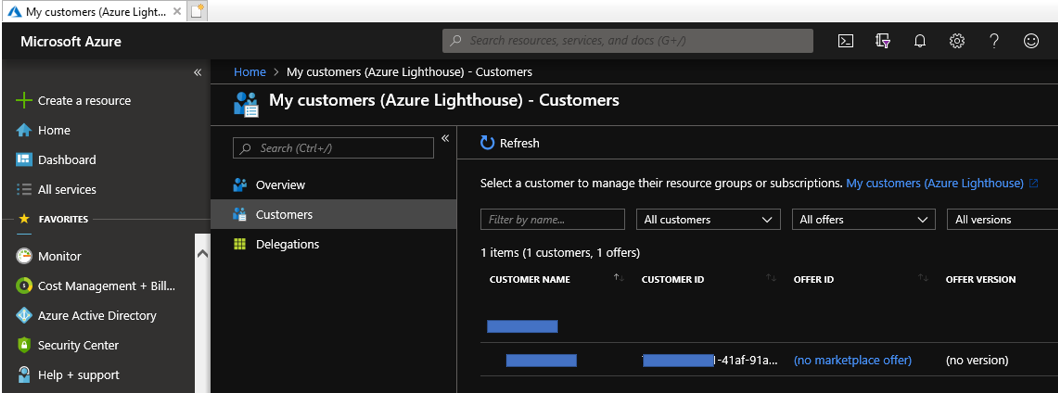The image size is (1058, 393).
Task: Open the All versions dropdown
Action: (1003, 219)
